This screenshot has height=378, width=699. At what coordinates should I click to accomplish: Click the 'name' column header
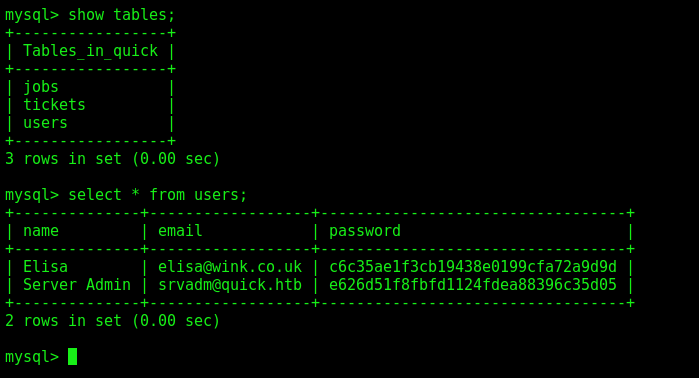(41, 231)
